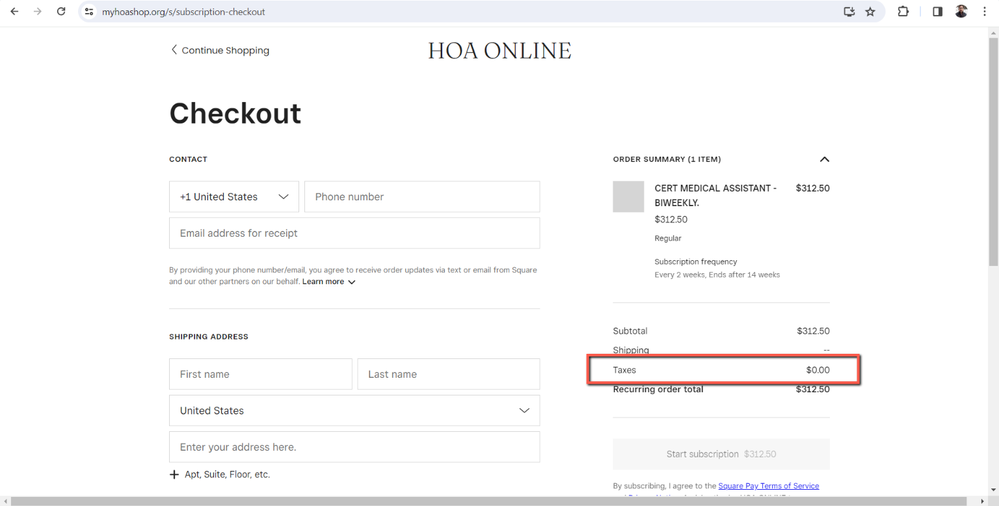Click the user profile avatar
999x506 pixels.
[961, 12]
